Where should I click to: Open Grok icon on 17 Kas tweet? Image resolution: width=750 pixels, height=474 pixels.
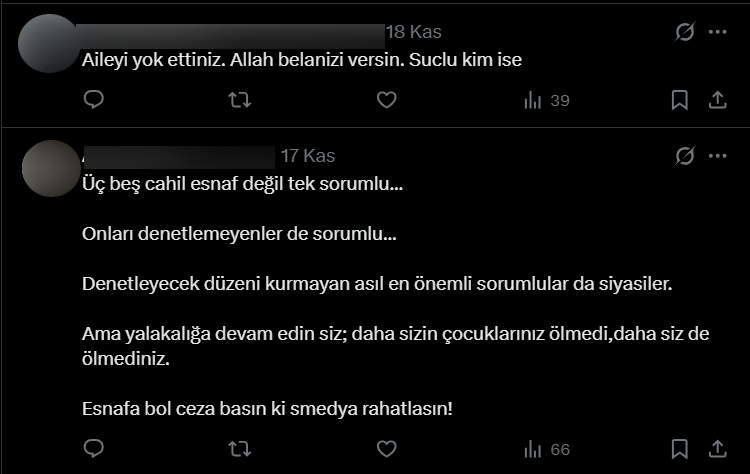685,156
